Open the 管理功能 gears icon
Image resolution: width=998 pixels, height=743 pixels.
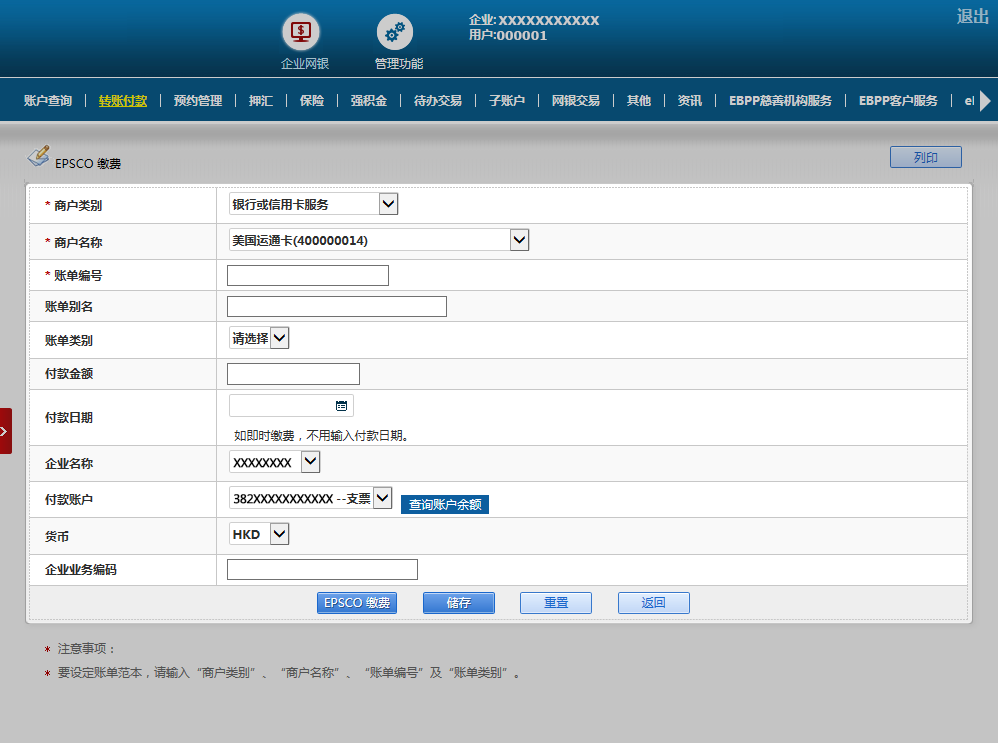pos(394,32)
